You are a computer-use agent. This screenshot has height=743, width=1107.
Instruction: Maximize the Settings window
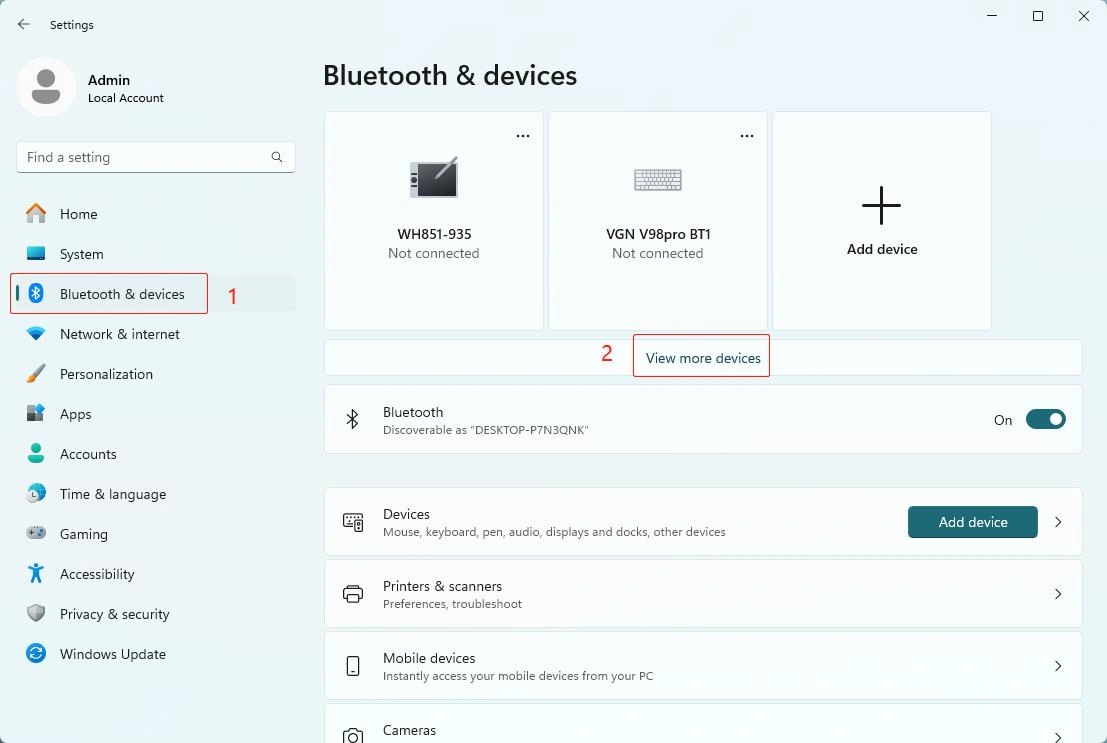[1038, 16]
